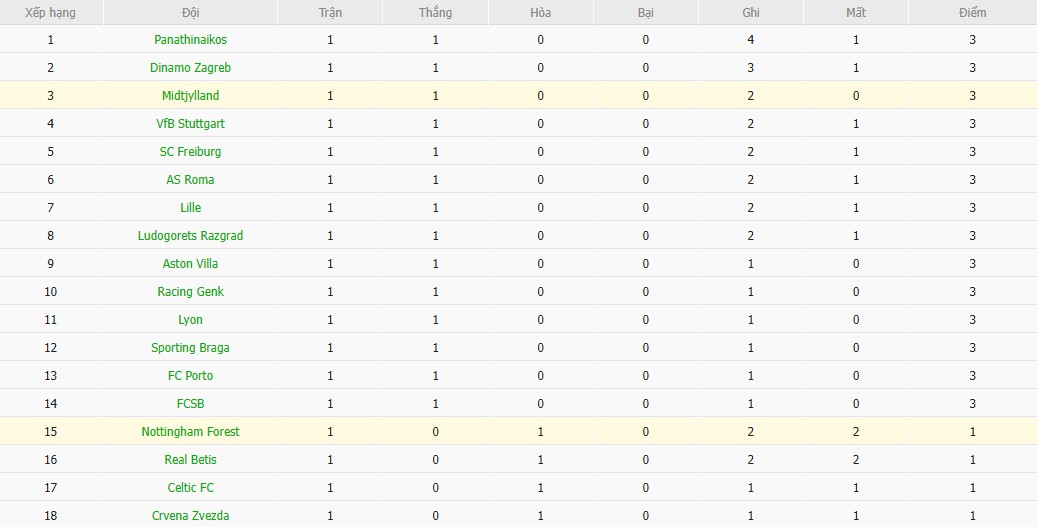Click the Dinamo Zagreb team name
The height and width of the screenshot is (527, 1037).
pos(190,68)
